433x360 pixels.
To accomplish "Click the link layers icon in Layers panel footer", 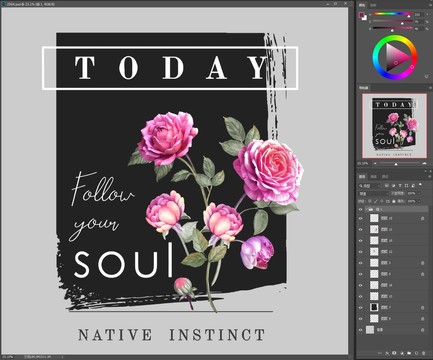I will click(x=380, y=353).
